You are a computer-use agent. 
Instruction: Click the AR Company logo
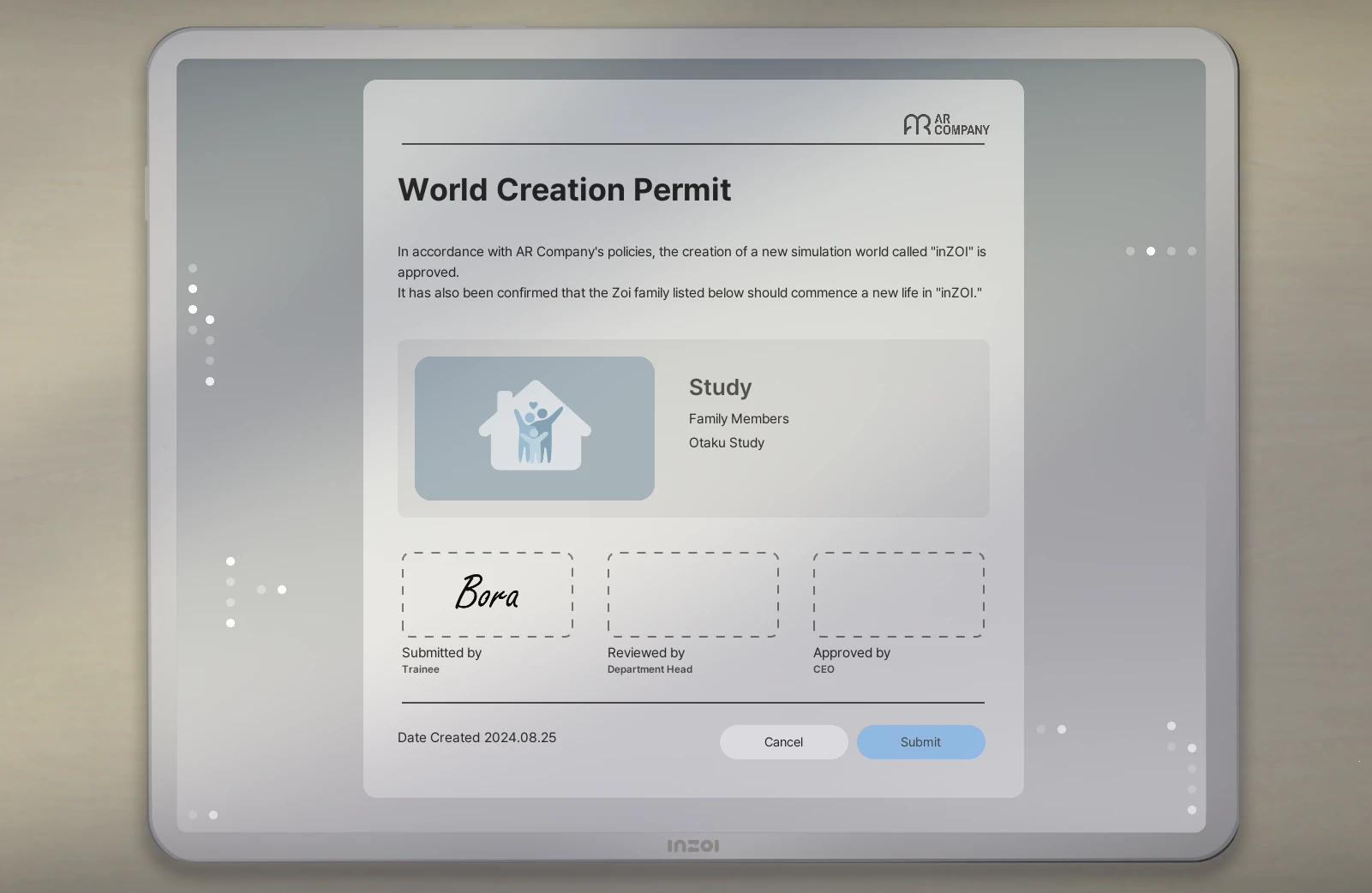(x=946, y=125)
